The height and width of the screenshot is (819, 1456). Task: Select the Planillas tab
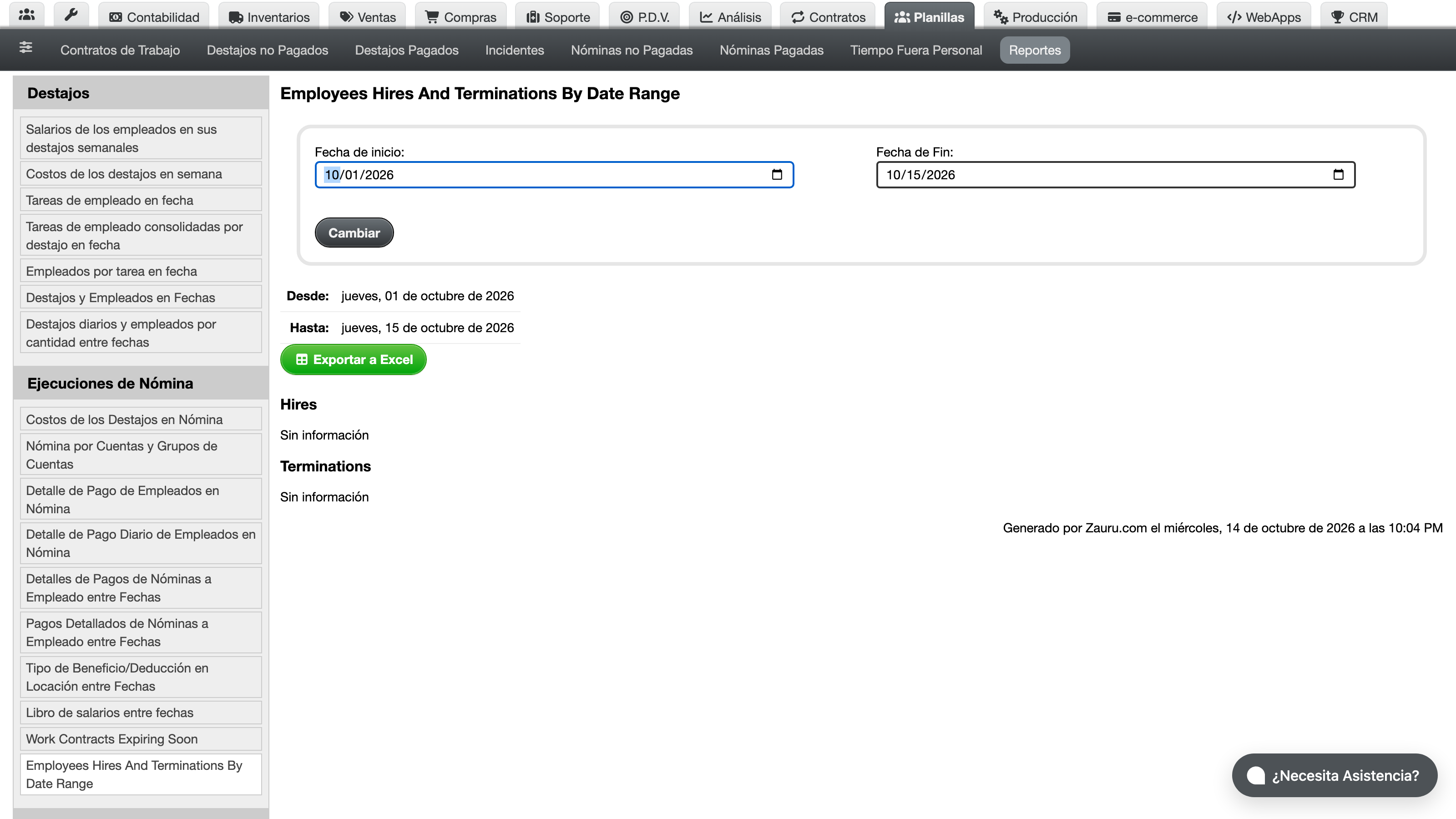929,16
